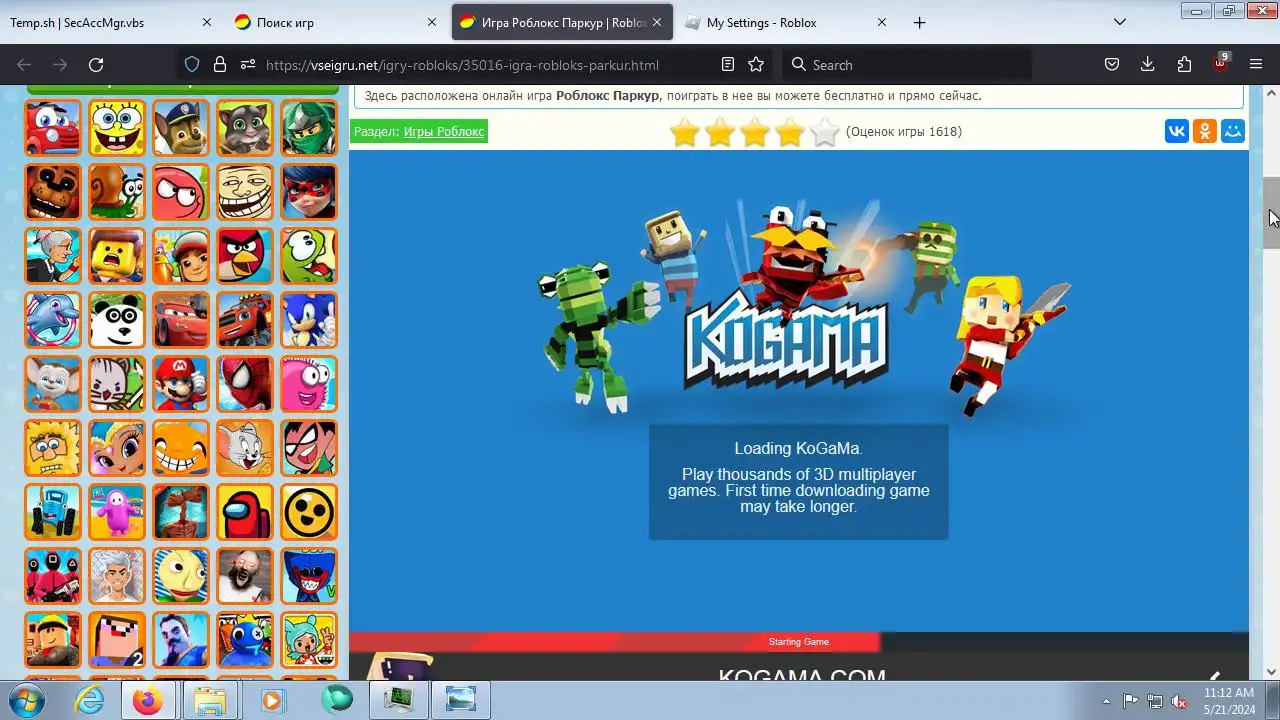
Task: Click the page vertical scrollbar thumb
Action: (x=1272, y=212)
